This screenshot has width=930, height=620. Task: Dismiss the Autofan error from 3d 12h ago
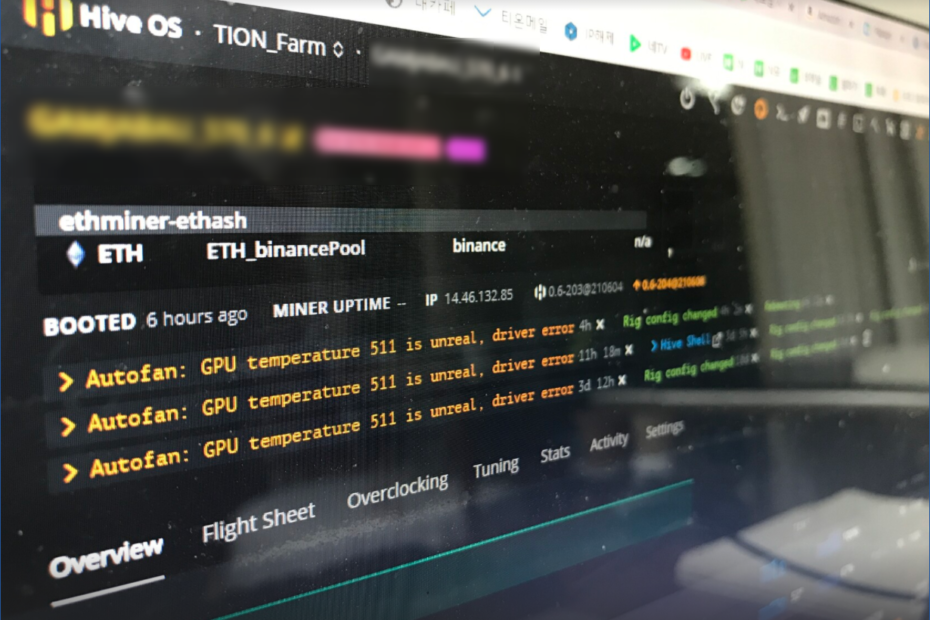(621, 380)
